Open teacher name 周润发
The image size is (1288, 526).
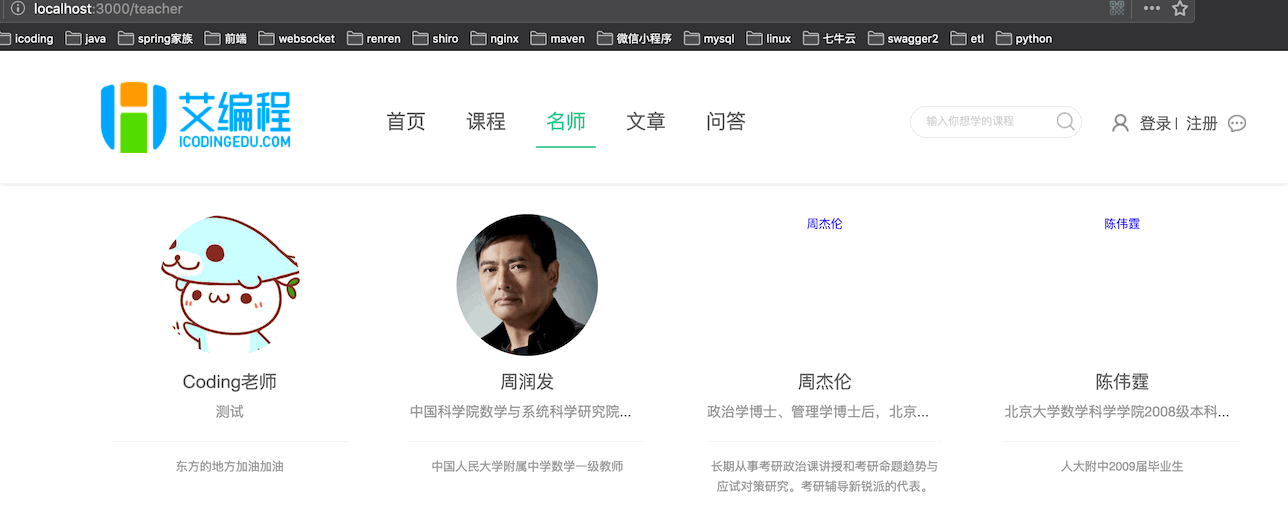point(527,382)
